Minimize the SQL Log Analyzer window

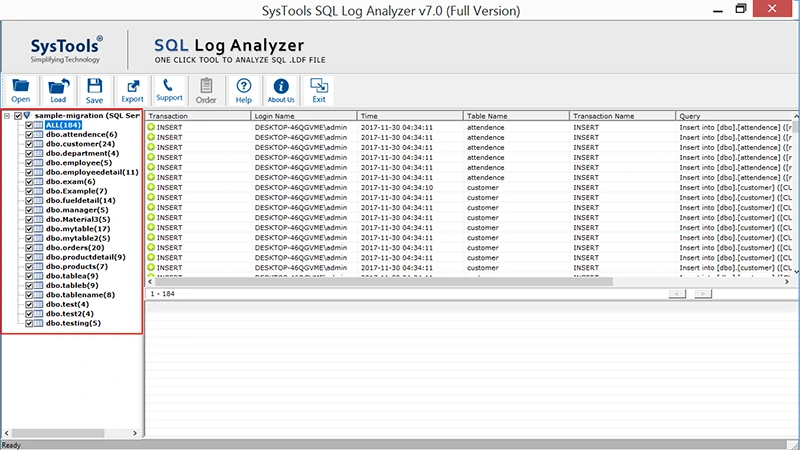(718, 9)
